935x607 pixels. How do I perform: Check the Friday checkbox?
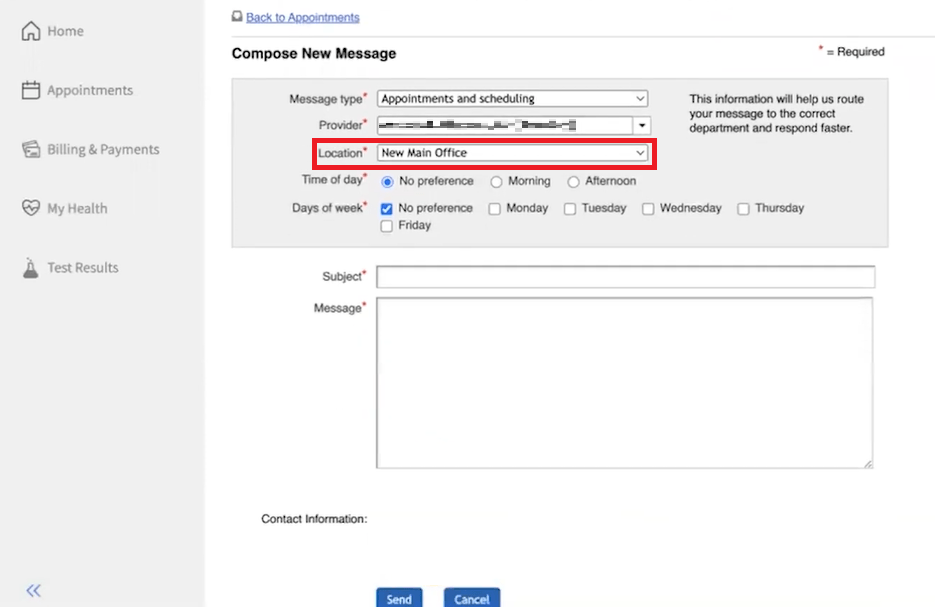click(x=386, y=226)
